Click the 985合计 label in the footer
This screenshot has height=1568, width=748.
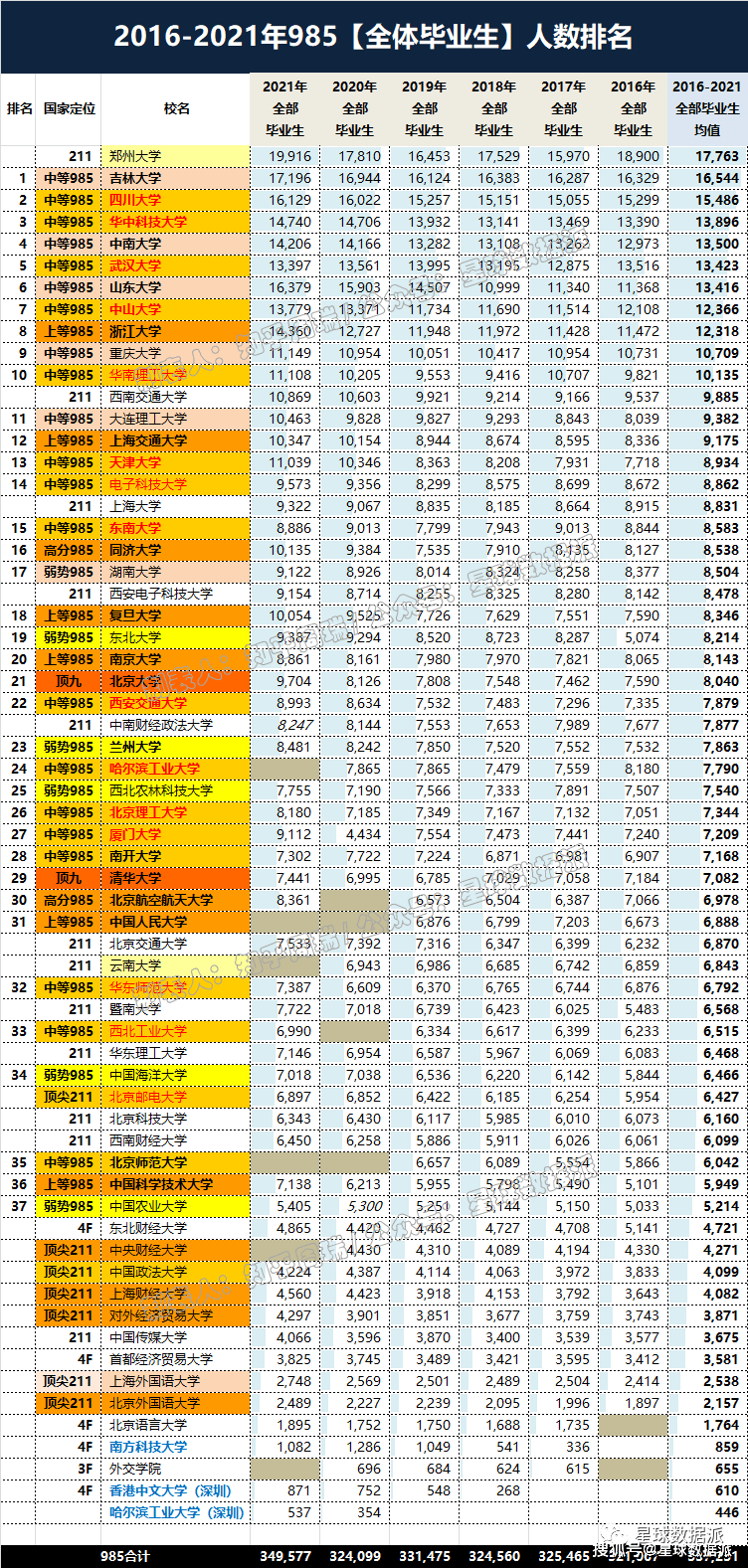tap(125, 1555)
